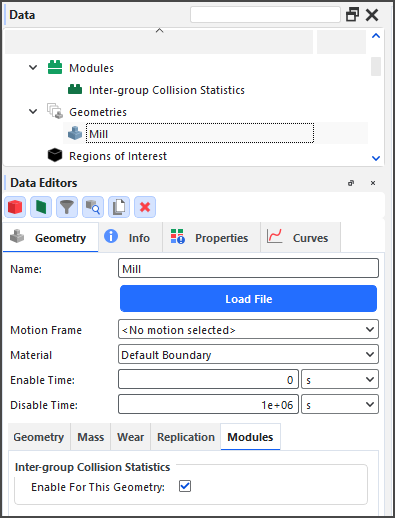Open the Disable Time unit dropdown
The height and width of the screenshot is (518, 395).
coord(340,404)
